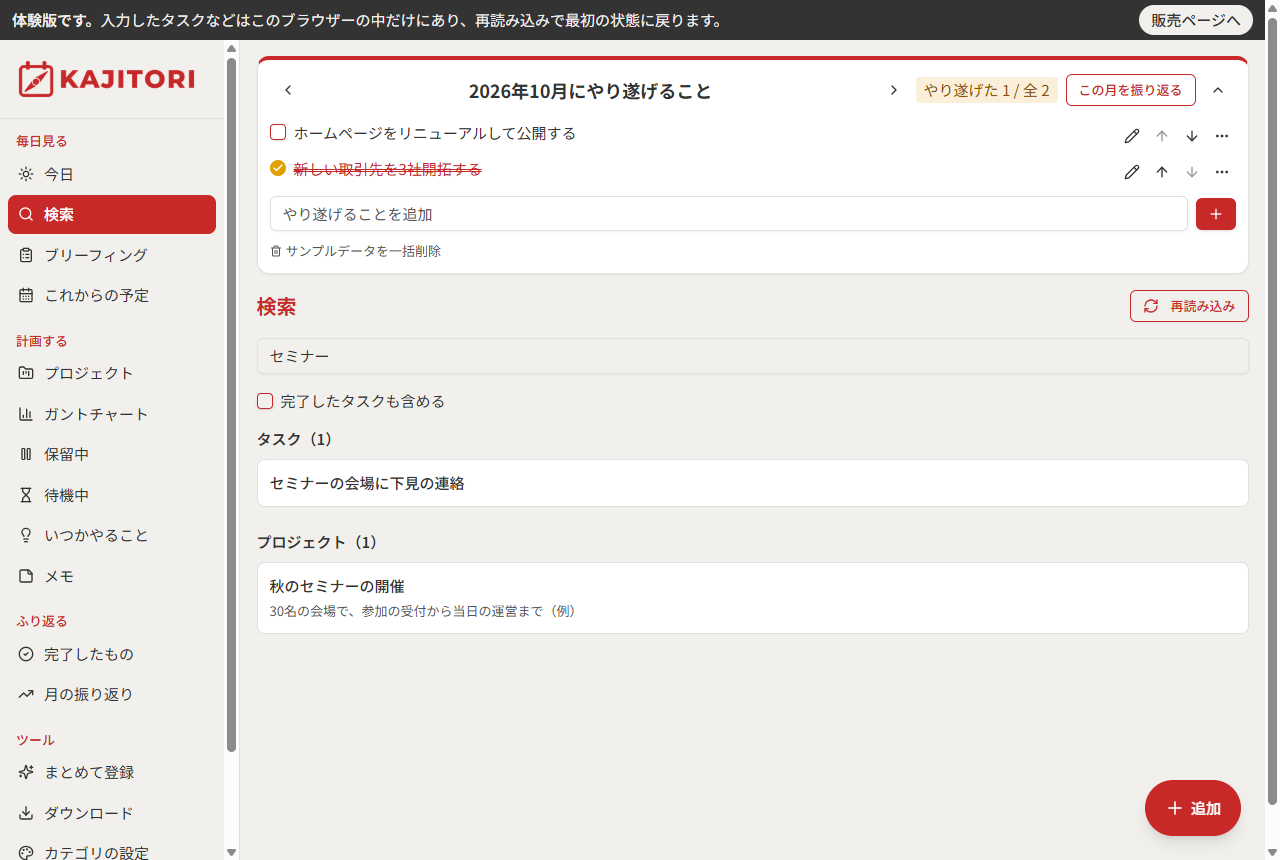Click the 再読み込み button

point(1189,306)
